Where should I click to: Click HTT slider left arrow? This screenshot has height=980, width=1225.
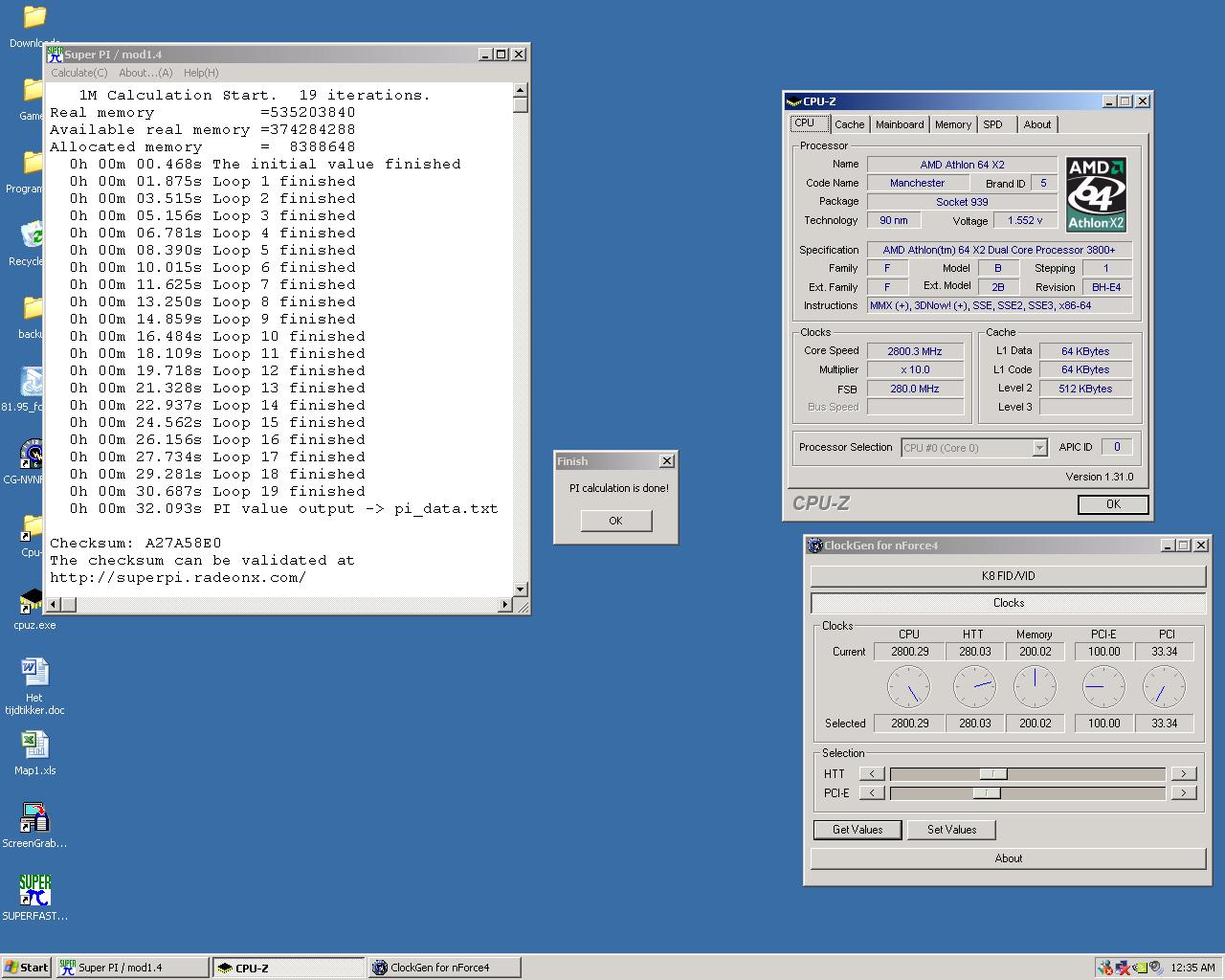[x=872, y=773]
